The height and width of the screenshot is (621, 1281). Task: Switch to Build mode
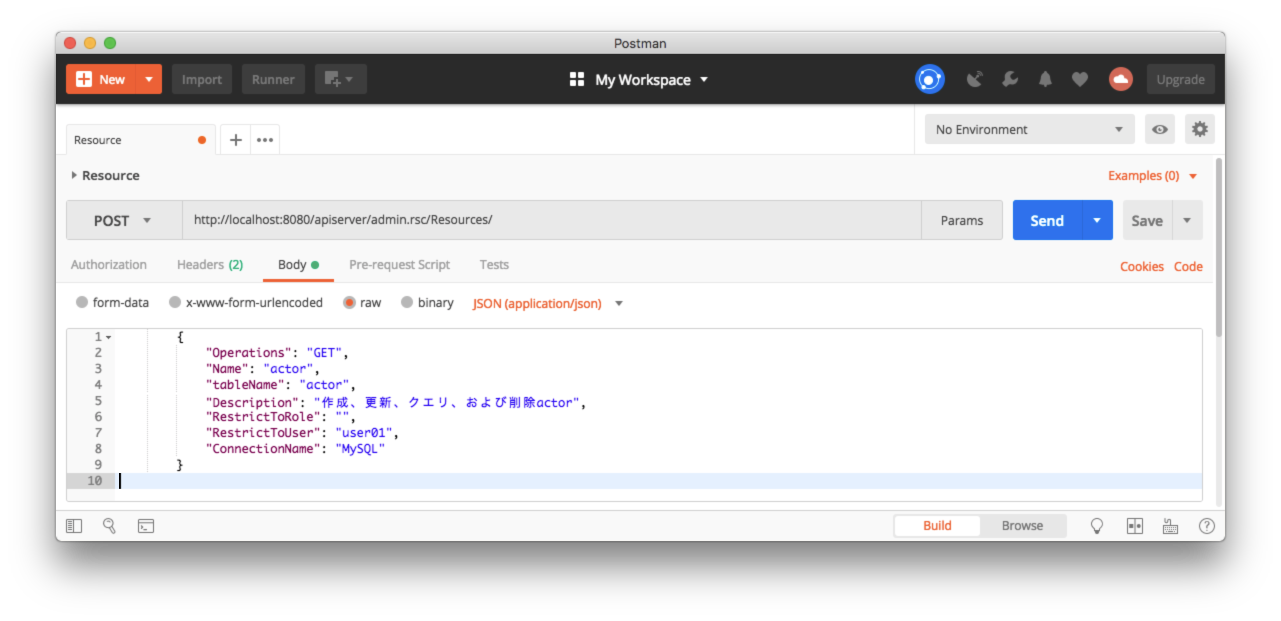click(x=937, y=525)
